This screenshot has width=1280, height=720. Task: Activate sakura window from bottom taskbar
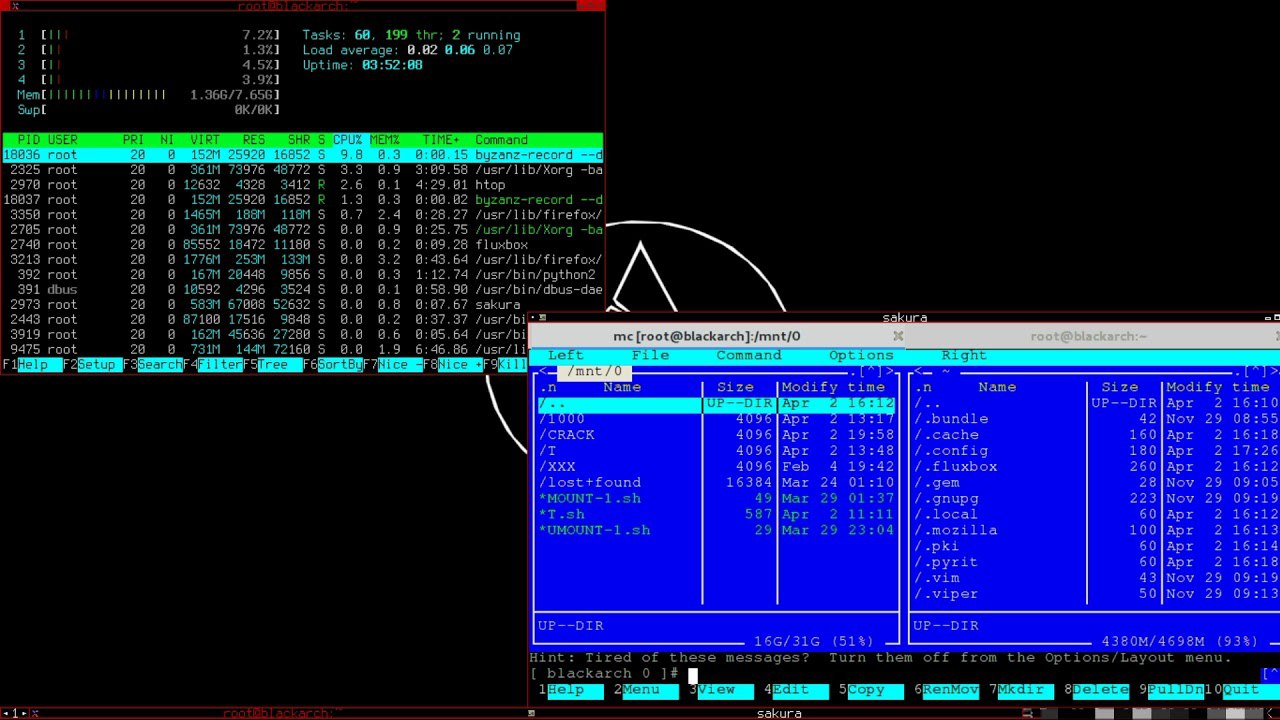779,713
